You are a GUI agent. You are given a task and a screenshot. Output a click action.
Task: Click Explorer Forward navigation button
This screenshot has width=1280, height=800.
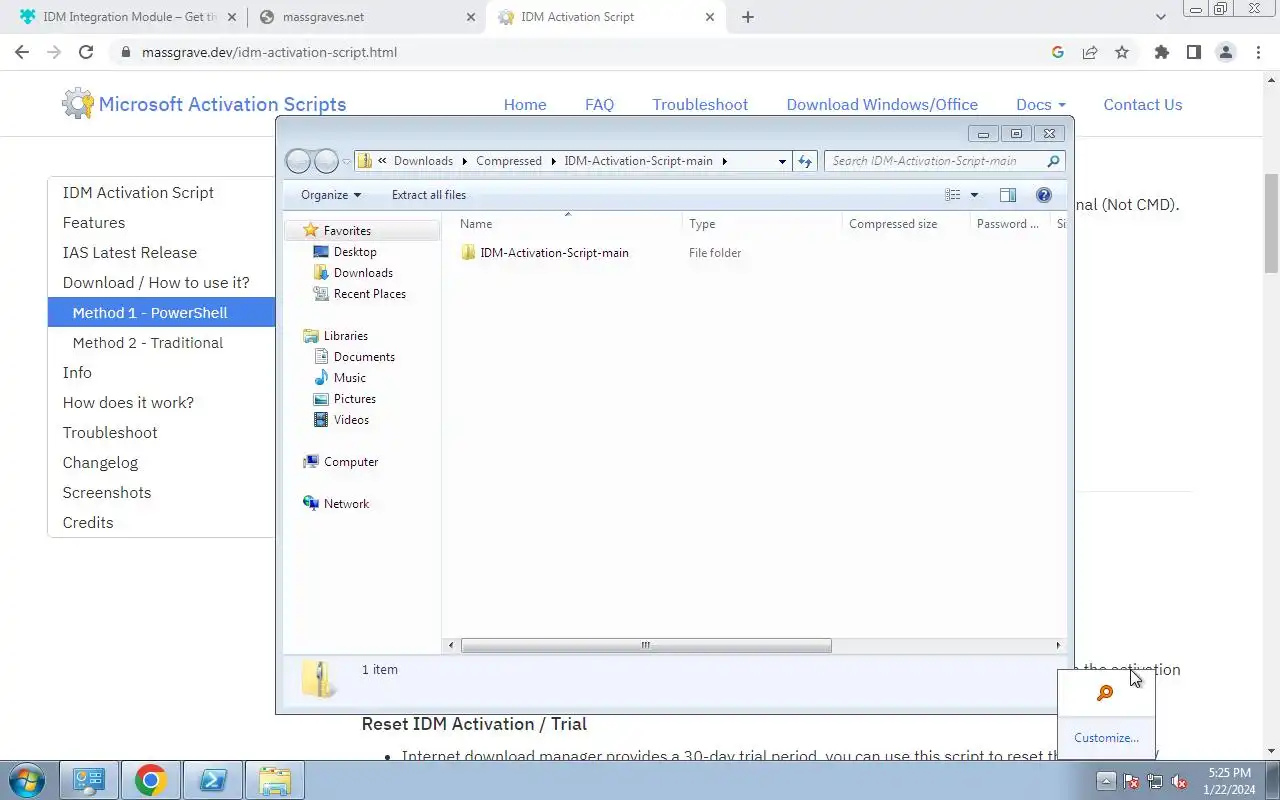pyautogui.click(x=326, y=161)
